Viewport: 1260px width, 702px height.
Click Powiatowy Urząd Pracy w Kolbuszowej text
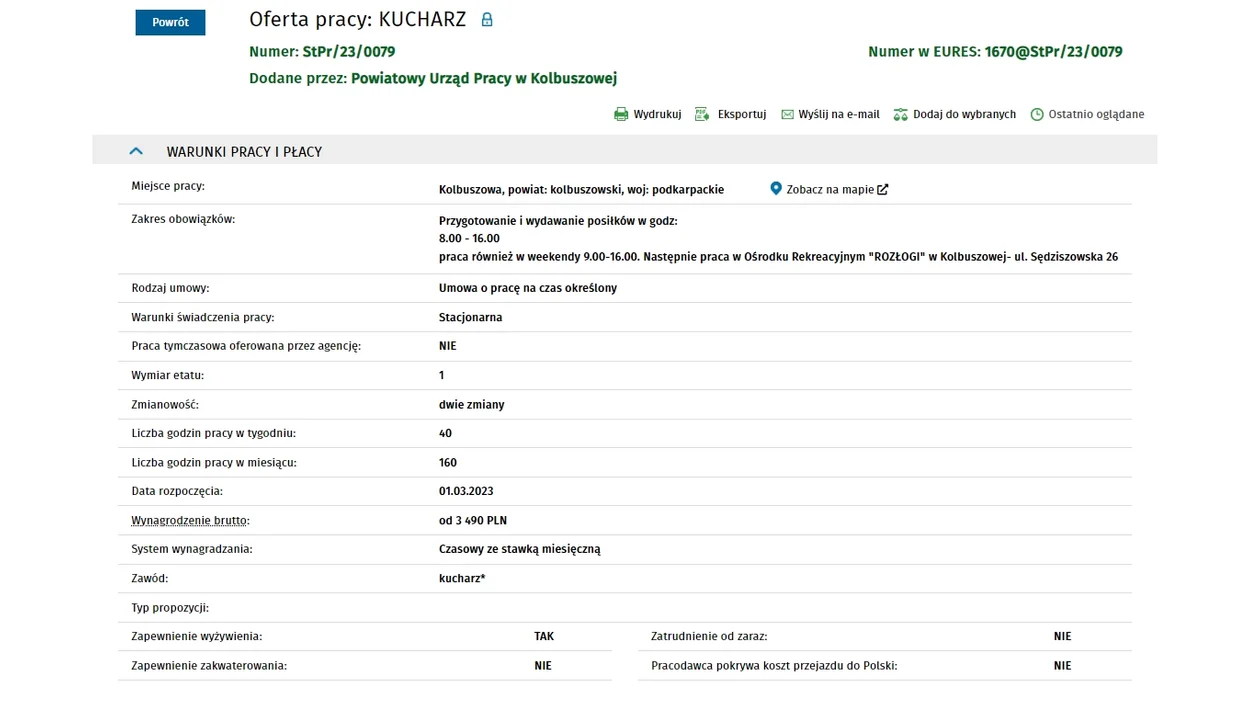484,78
